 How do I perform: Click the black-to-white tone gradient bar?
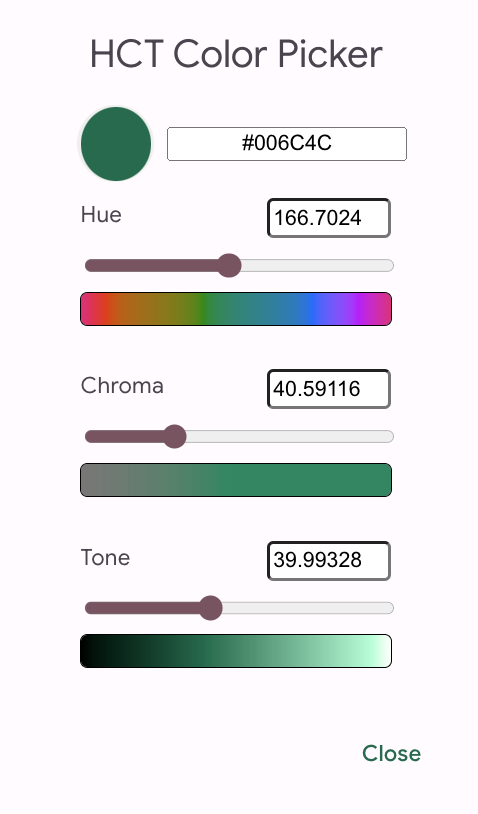pos(236,651)
